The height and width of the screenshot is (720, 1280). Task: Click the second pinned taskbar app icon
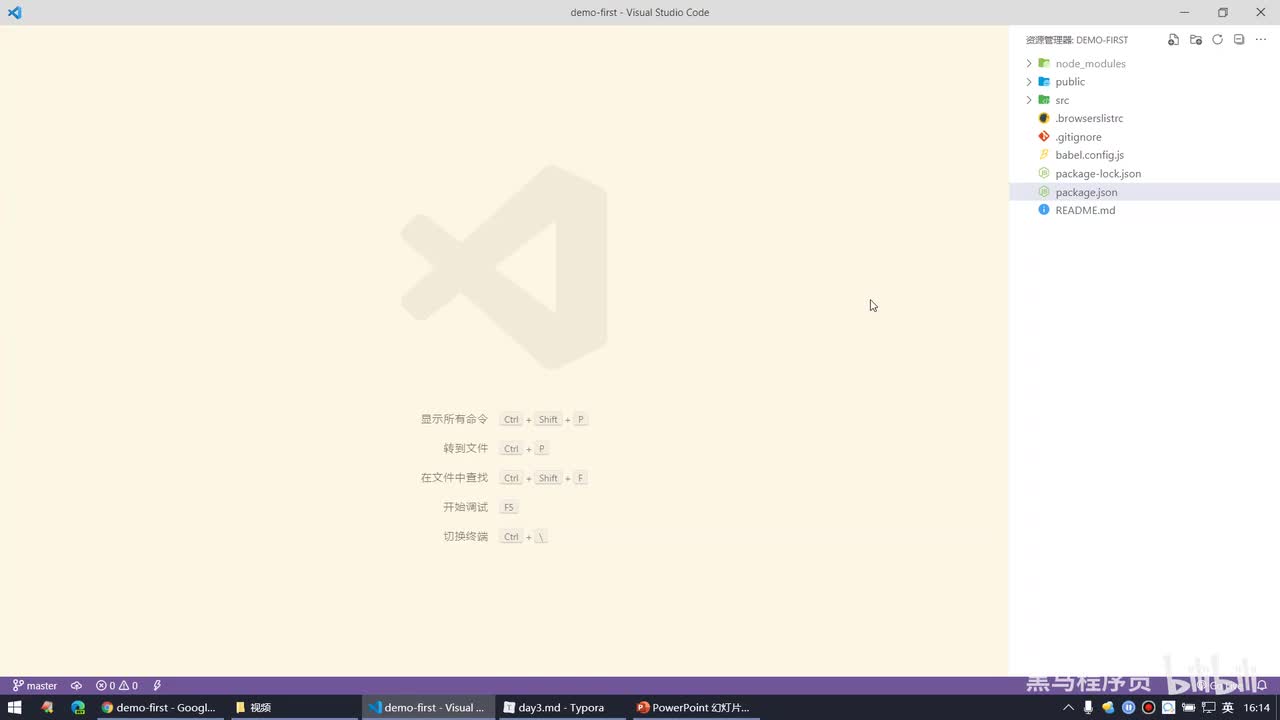tap(47, 707)
